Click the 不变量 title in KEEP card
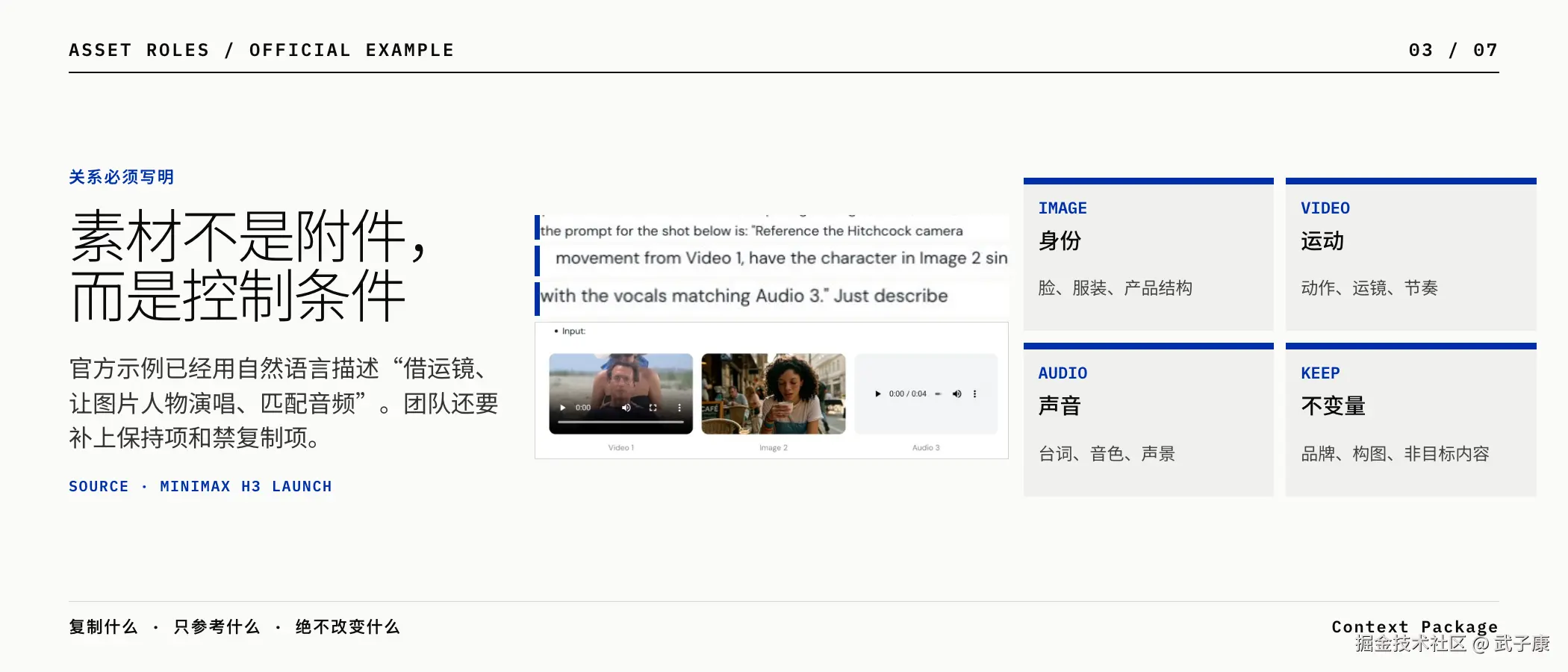The width and height of the screenshot is (1568, 672). pyautogui.click(x=1333, y=406)
